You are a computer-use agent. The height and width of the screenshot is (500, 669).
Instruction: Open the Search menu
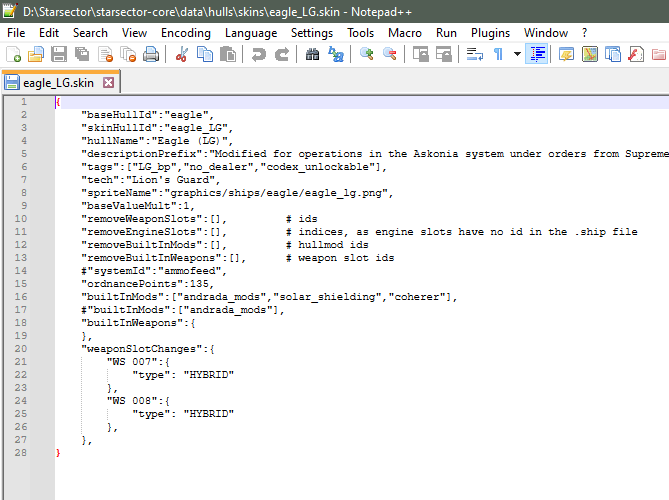pyautogui.click(x=90, y=33)
